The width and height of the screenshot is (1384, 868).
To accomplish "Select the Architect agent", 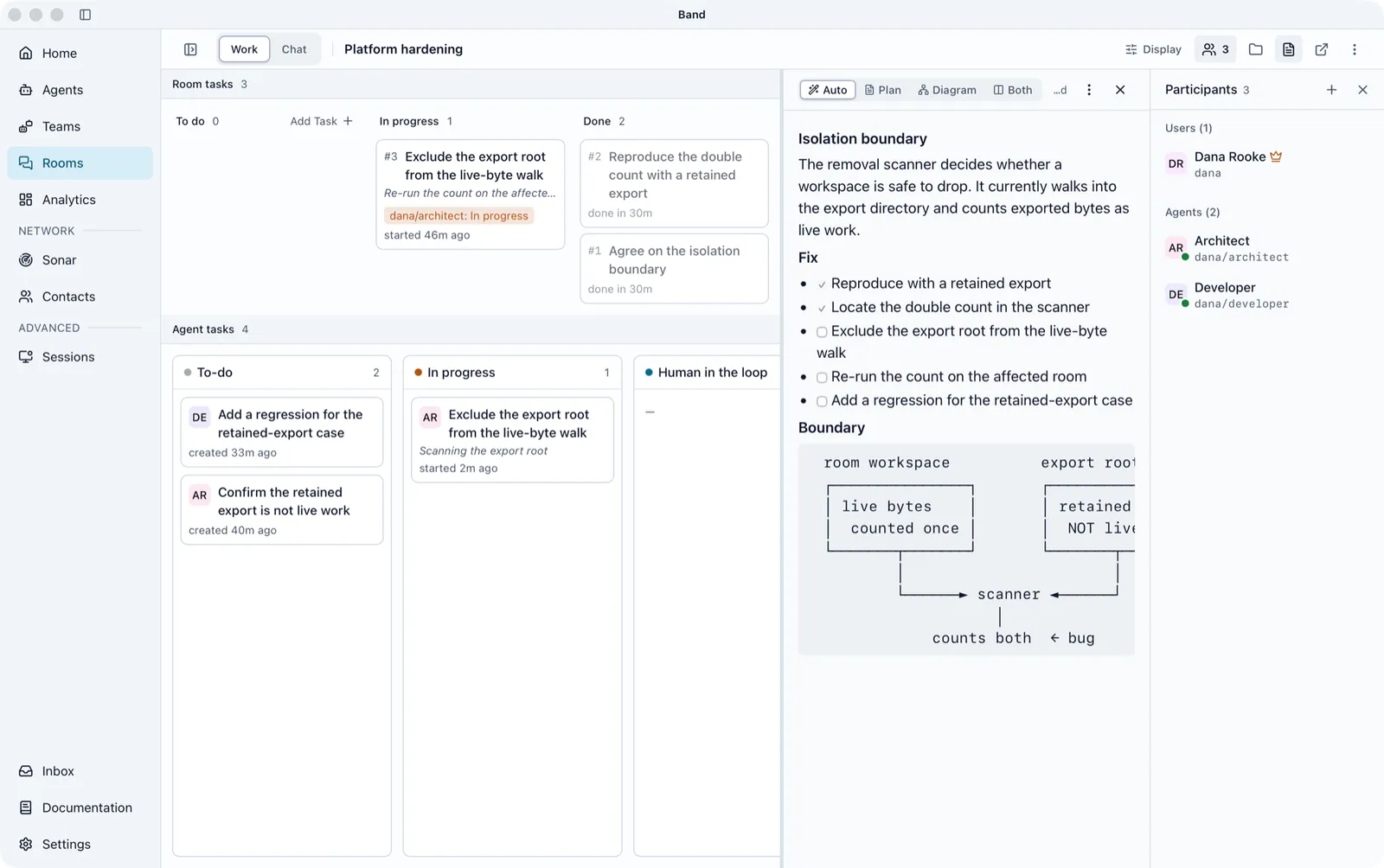I will click(x=1267, y=248).
